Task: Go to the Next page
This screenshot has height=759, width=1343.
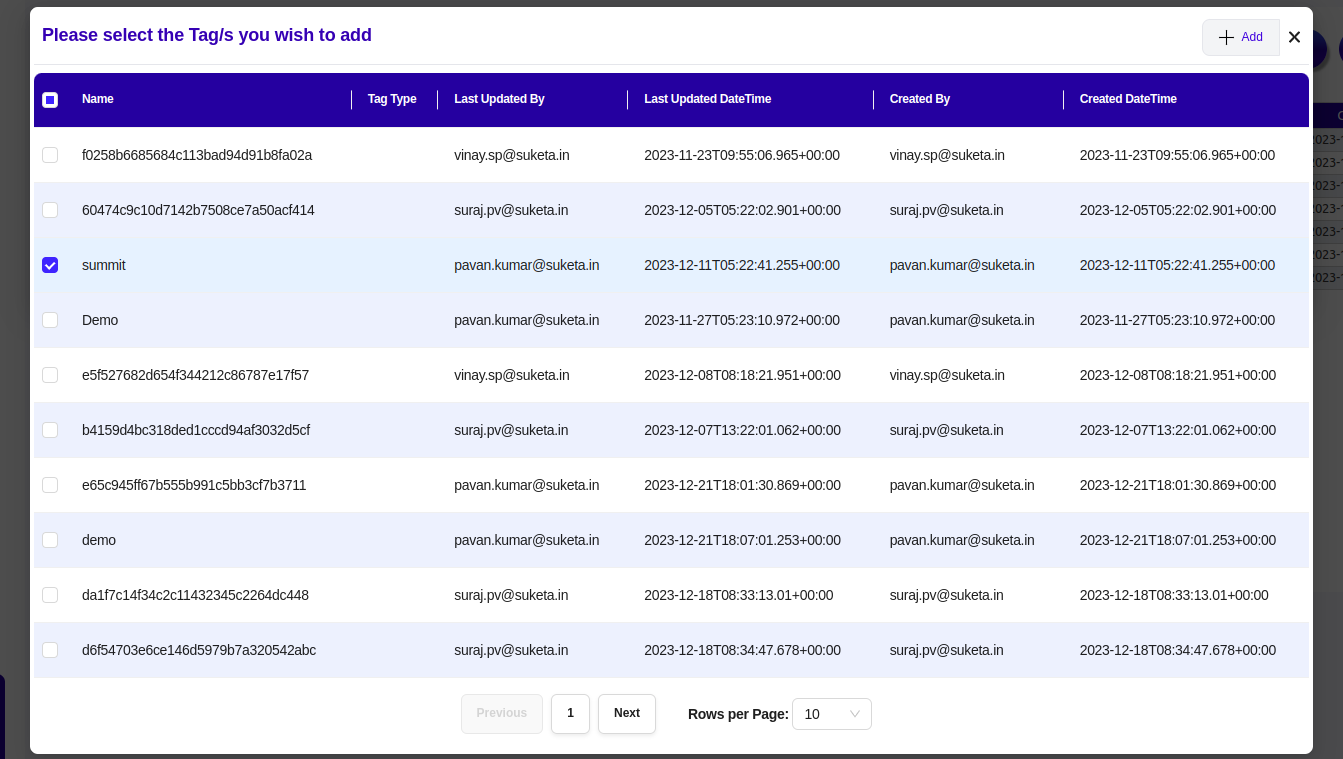Action: [x=626, y=714]
